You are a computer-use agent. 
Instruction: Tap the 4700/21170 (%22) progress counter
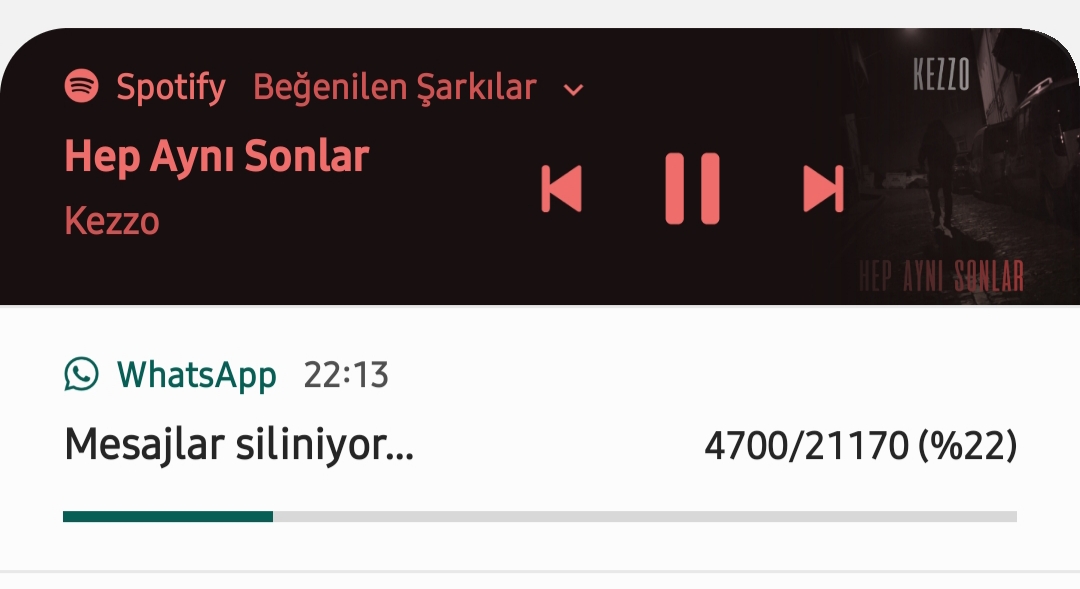point(860,446)
